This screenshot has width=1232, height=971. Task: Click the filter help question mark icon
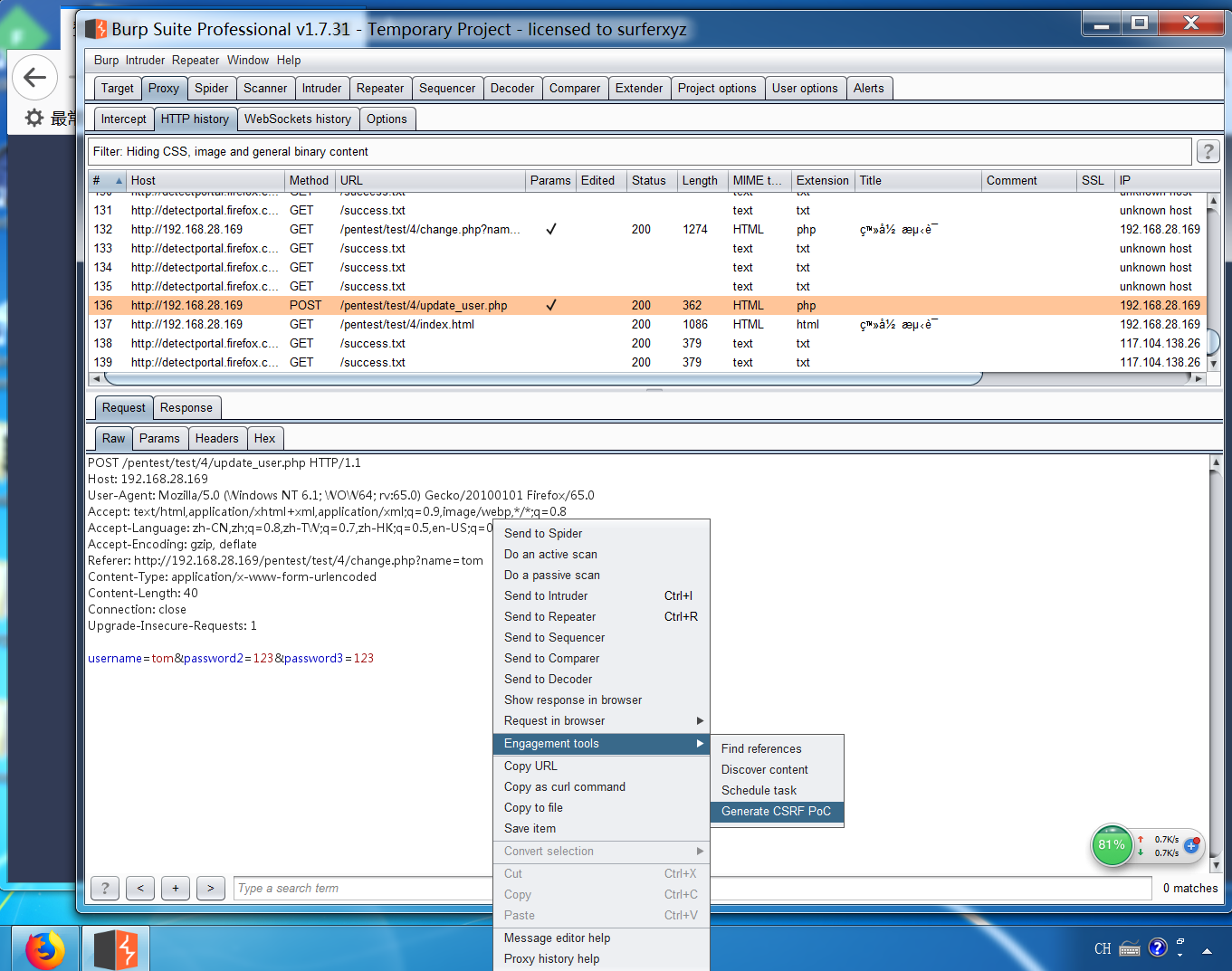point(1208,151)
